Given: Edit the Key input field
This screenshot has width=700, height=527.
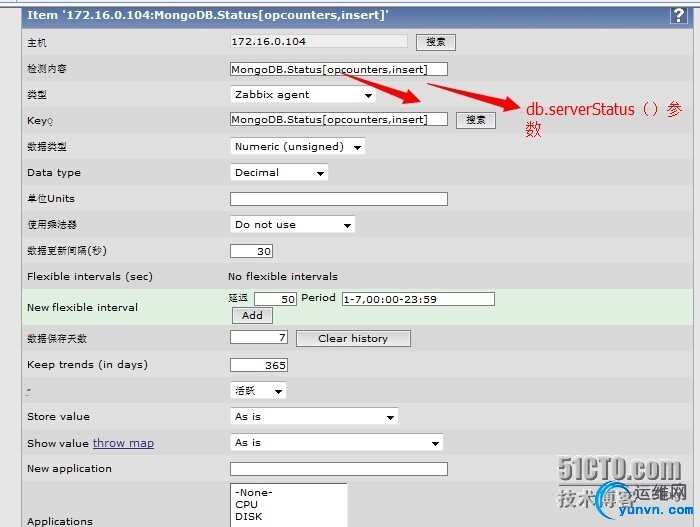Looking at the screenshot, I should point(339,119).
